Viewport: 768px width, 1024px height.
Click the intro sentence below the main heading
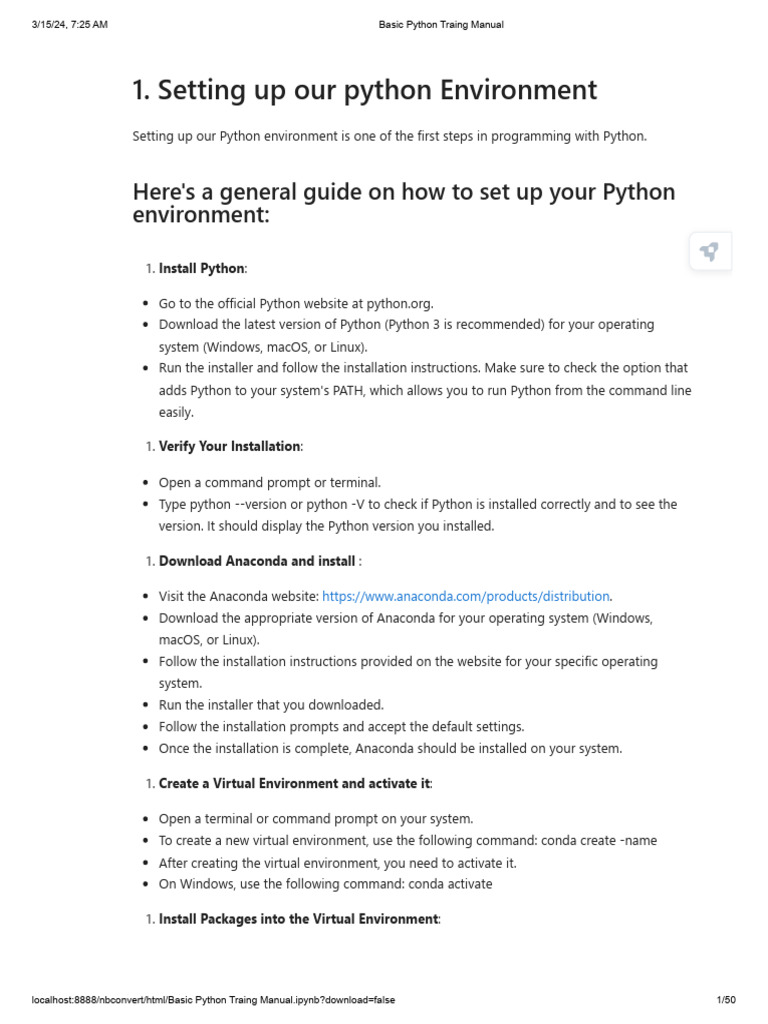pos(390,136)
